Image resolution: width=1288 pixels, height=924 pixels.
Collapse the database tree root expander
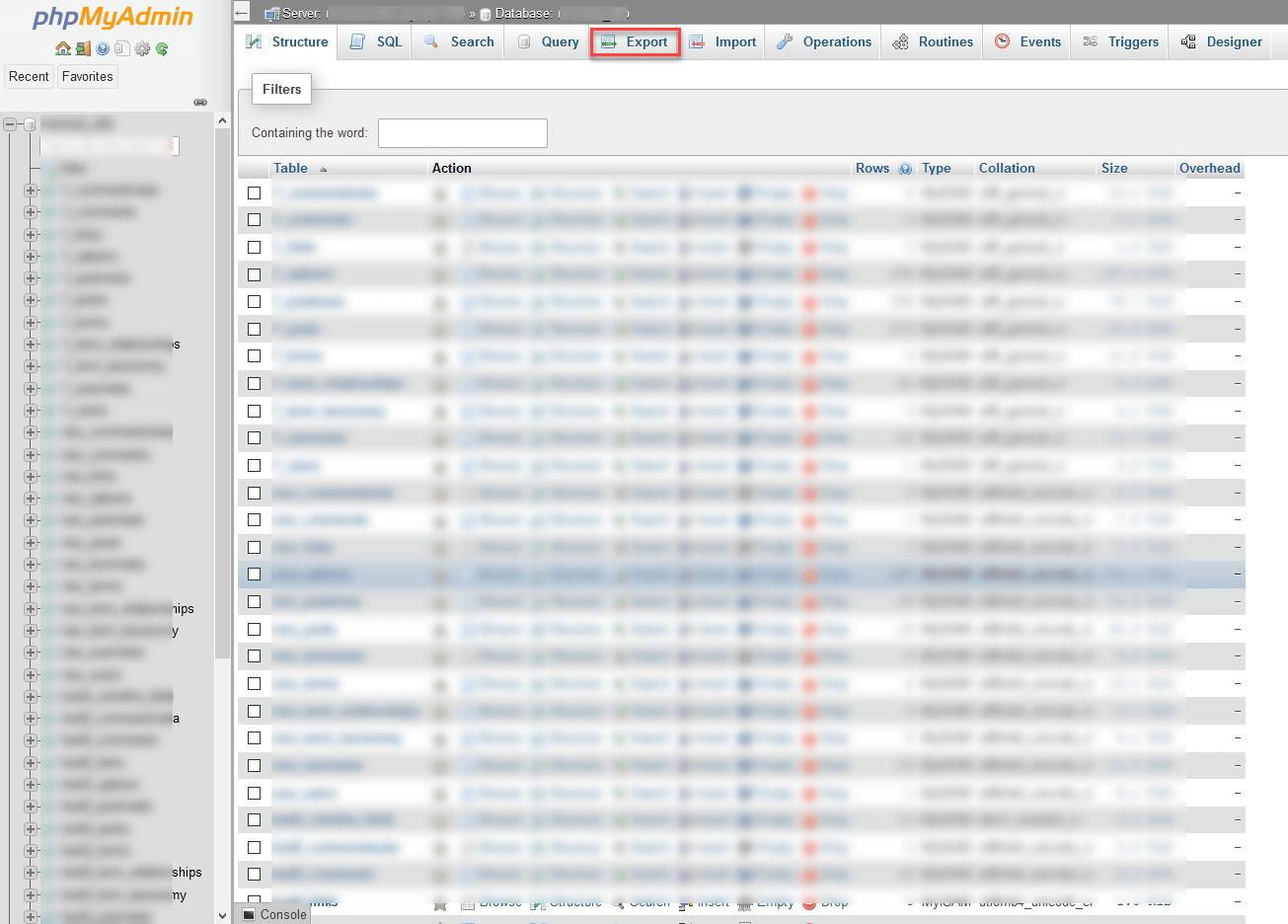8,122
